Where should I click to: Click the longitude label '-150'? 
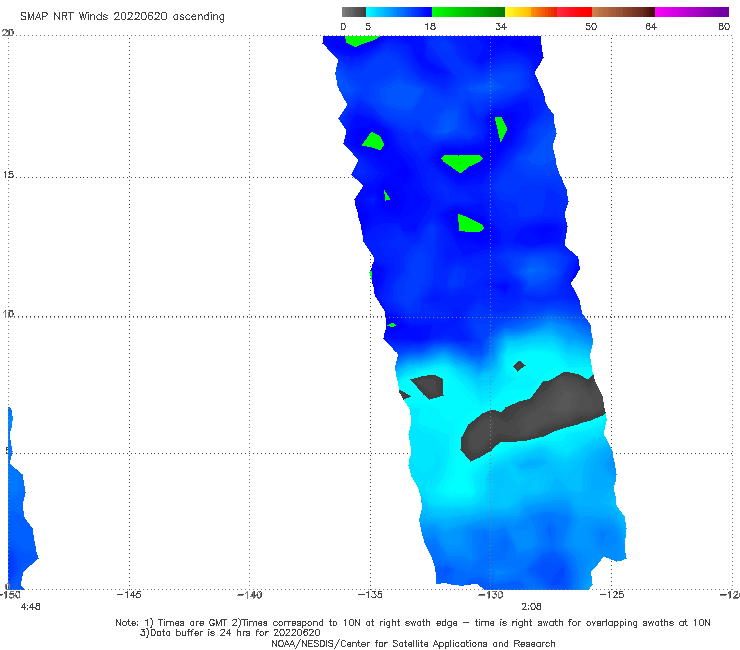point(10,595)
